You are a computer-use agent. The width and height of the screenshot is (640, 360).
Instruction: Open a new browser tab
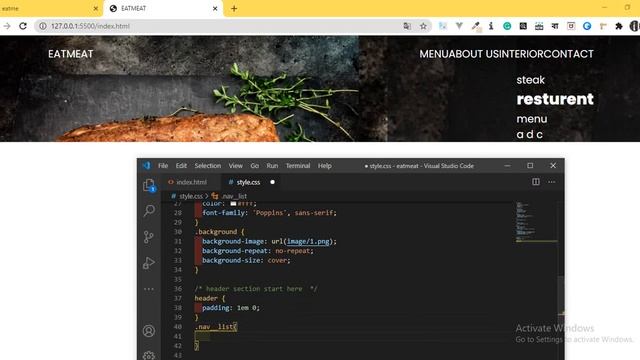(x=234, y=9)
